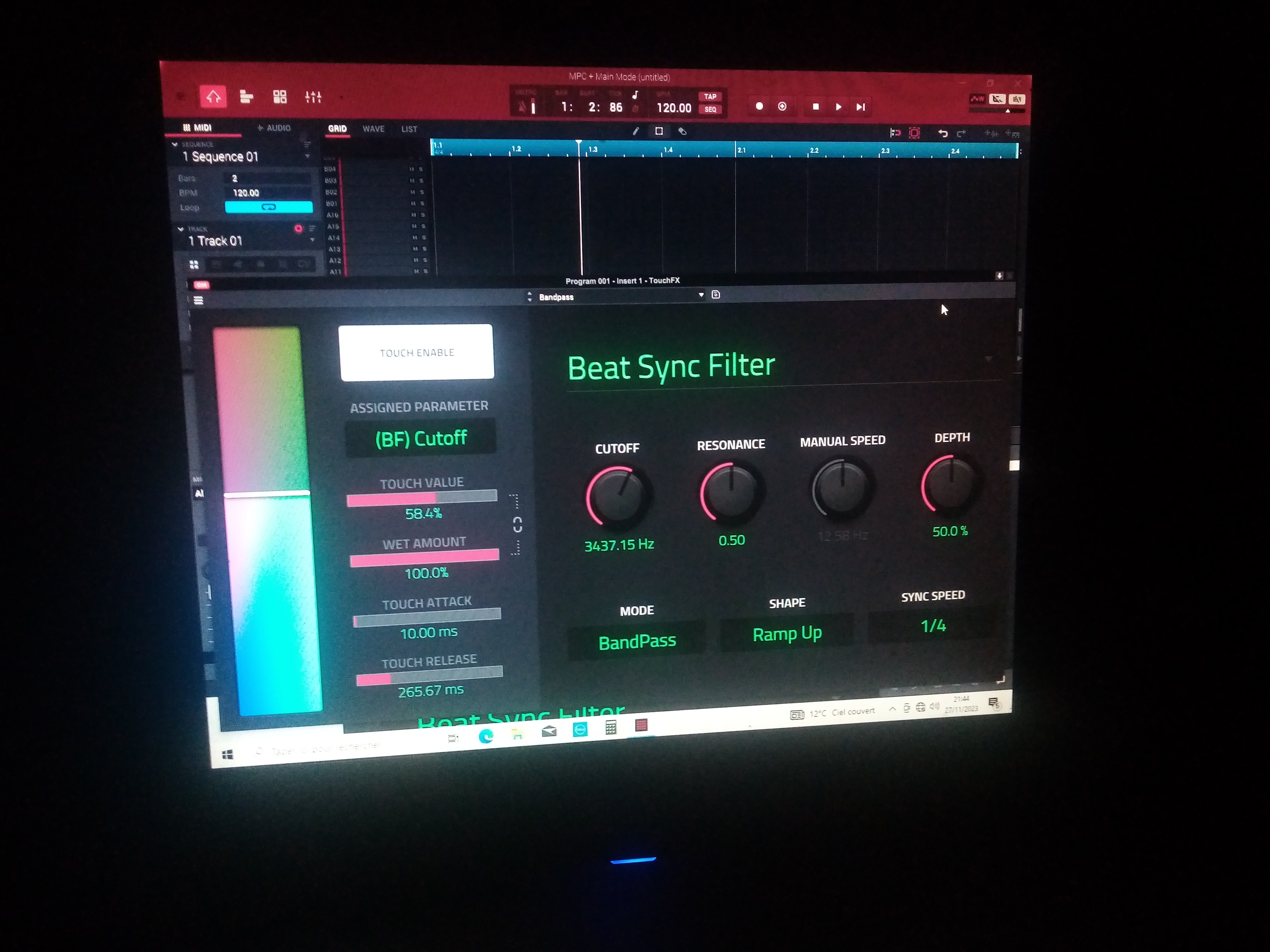Open the MODE BandPass selector
The image size is (1270, 952).
[637, 641]
